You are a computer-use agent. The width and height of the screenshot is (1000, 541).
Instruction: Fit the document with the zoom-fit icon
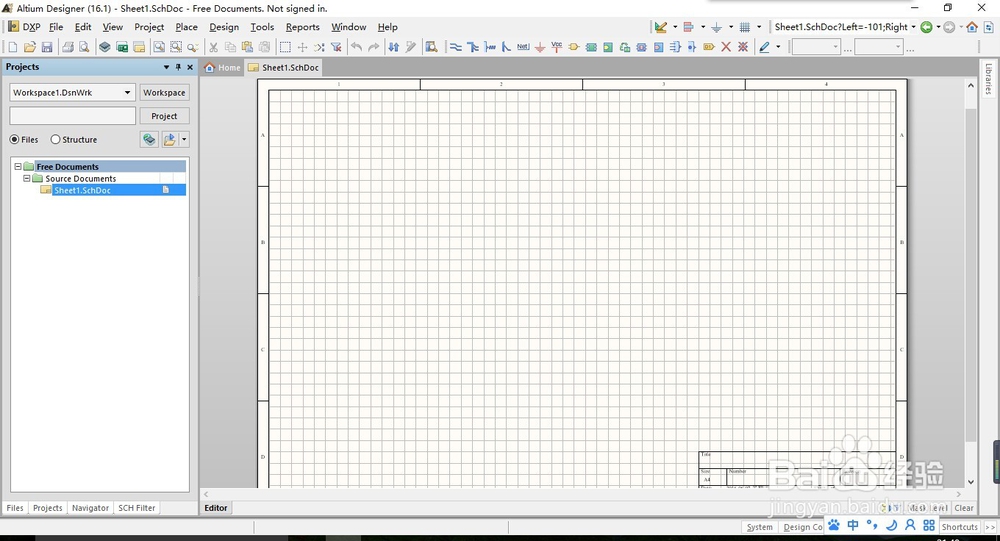pyautogui.click(x=159, y=47)
